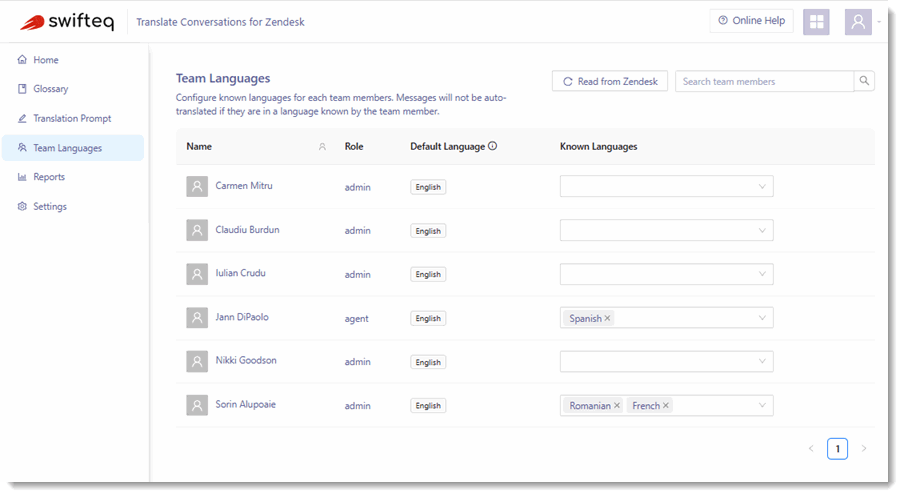
Task: Remove the Romanian language tag
Action: point(617,406)
